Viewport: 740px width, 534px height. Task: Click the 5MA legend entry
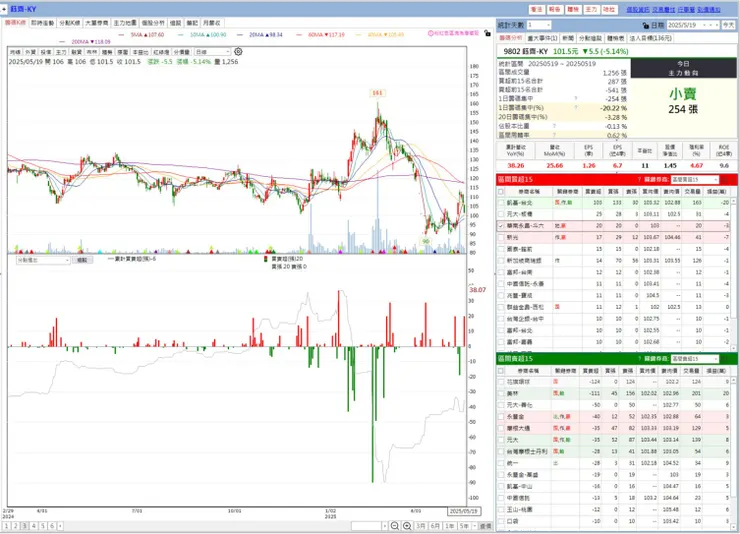[141, 34]
